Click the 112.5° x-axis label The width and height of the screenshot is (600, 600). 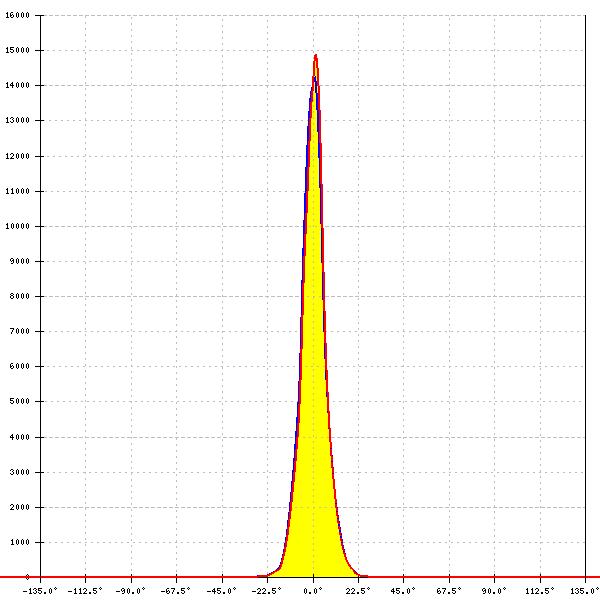tap(540, 591)
